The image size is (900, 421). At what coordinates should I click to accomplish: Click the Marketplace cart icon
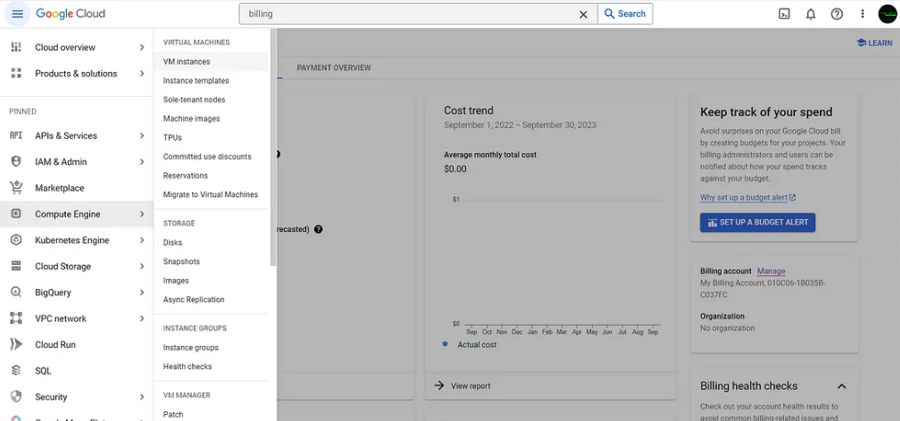16,187
